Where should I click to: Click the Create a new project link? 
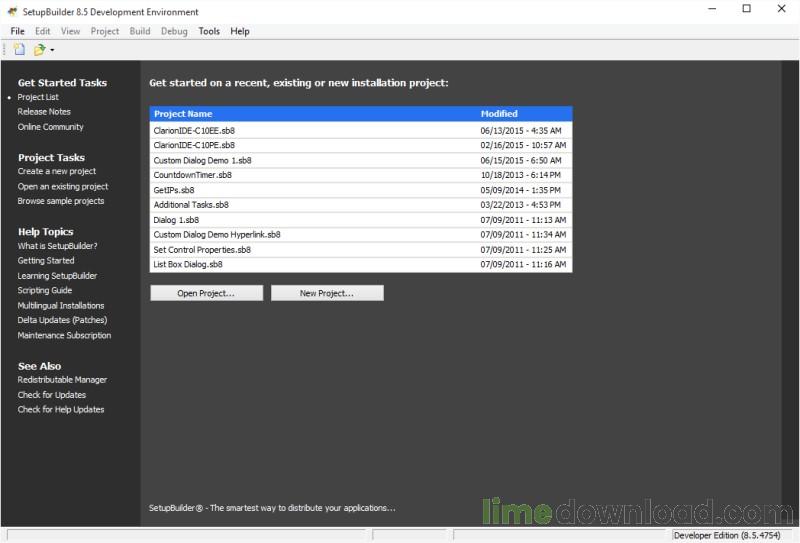tap(56, 172)
